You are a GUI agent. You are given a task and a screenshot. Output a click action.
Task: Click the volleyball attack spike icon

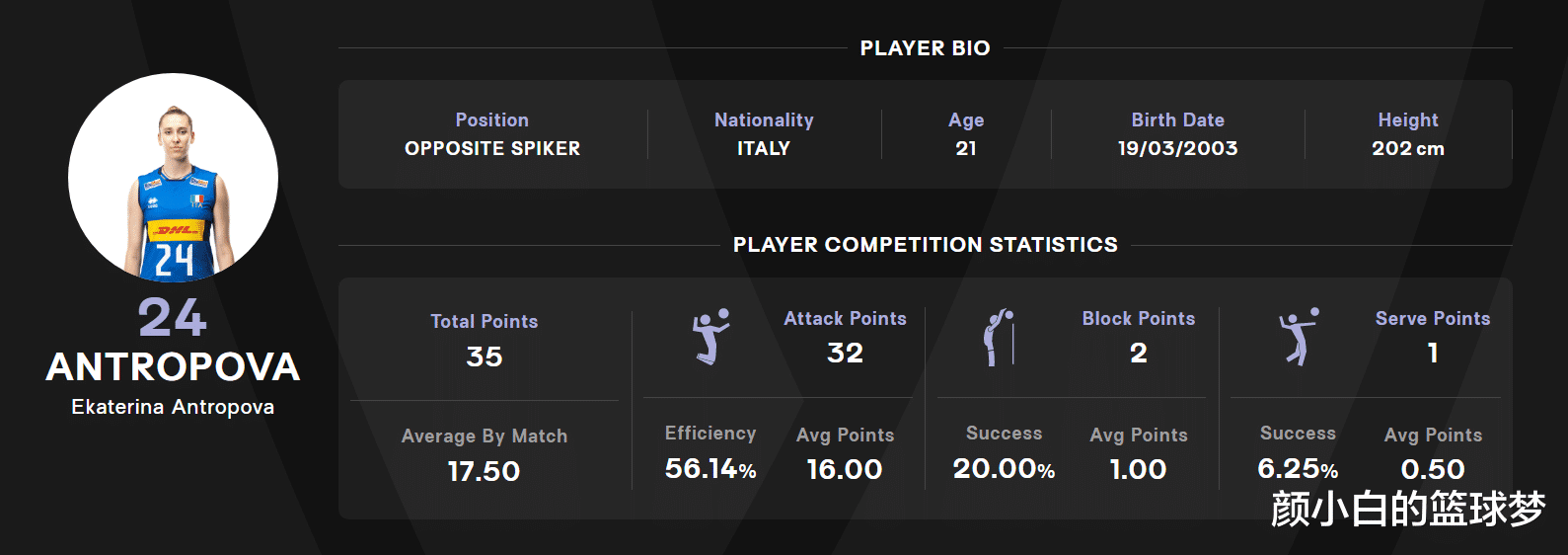point(710,336)
